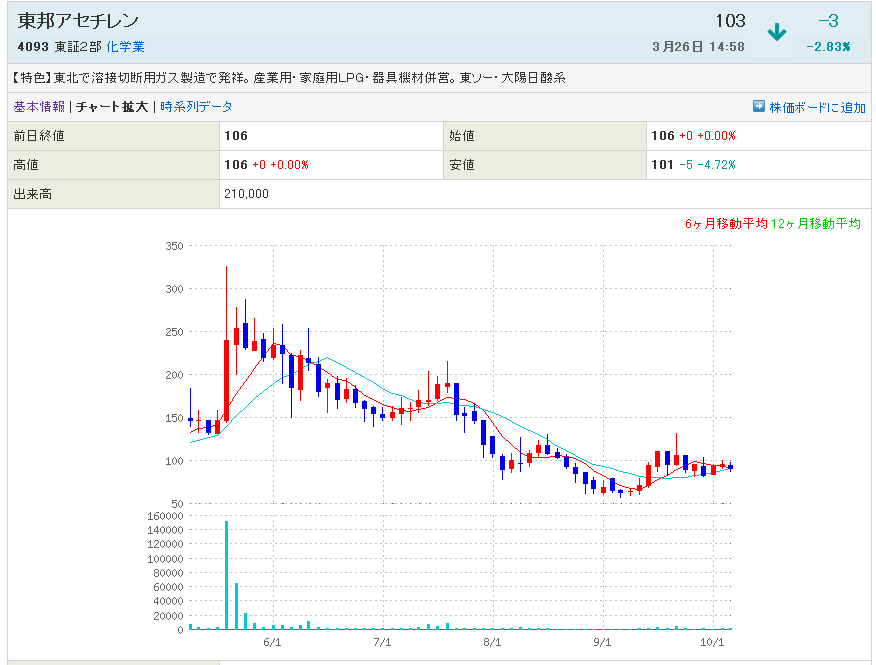Viewport: 876px width, 665px height.
Task: Open the 時系列データ tab
Action: pyautogui.click(x=196, y=107)
